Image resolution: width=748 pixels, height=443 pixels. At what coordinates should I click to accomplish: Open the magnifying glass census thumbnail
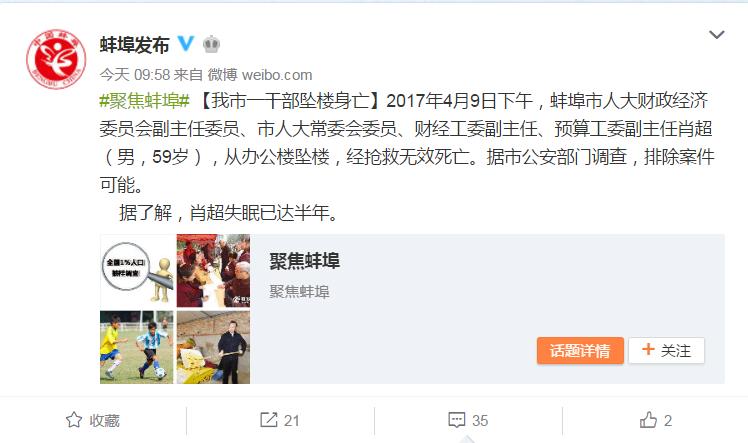tap(136, 270)
